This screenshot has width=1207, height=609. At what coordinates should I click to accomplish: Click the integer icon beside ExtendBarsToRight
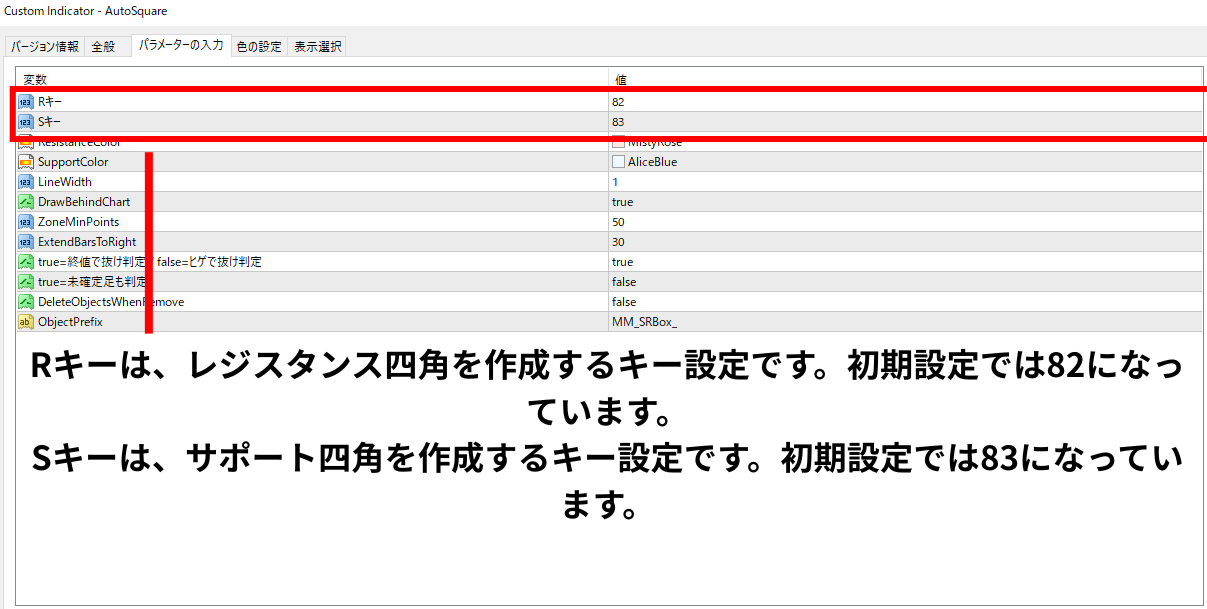[26, 242]
